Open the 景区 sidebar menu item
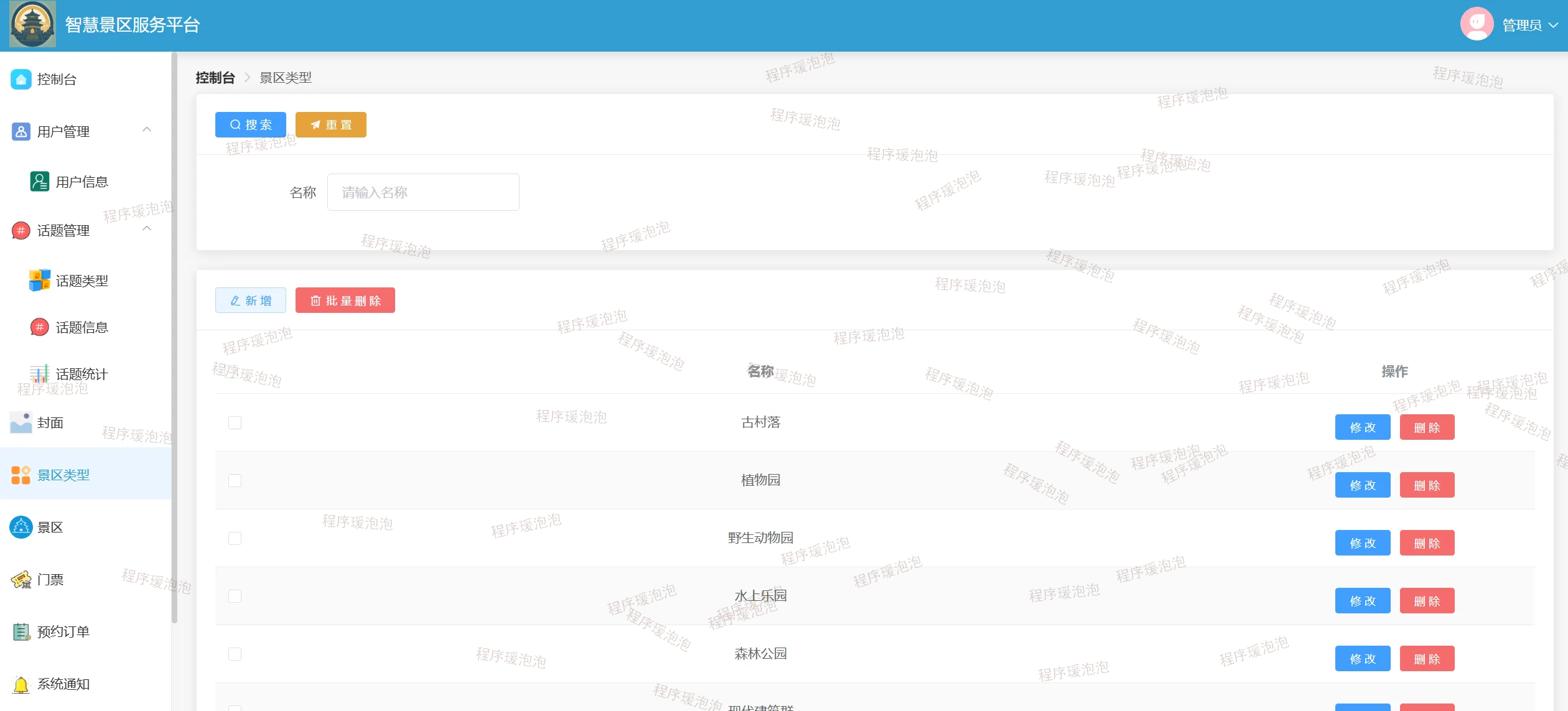This screenshot has width=1568, height=711. [x=50, y=527]
